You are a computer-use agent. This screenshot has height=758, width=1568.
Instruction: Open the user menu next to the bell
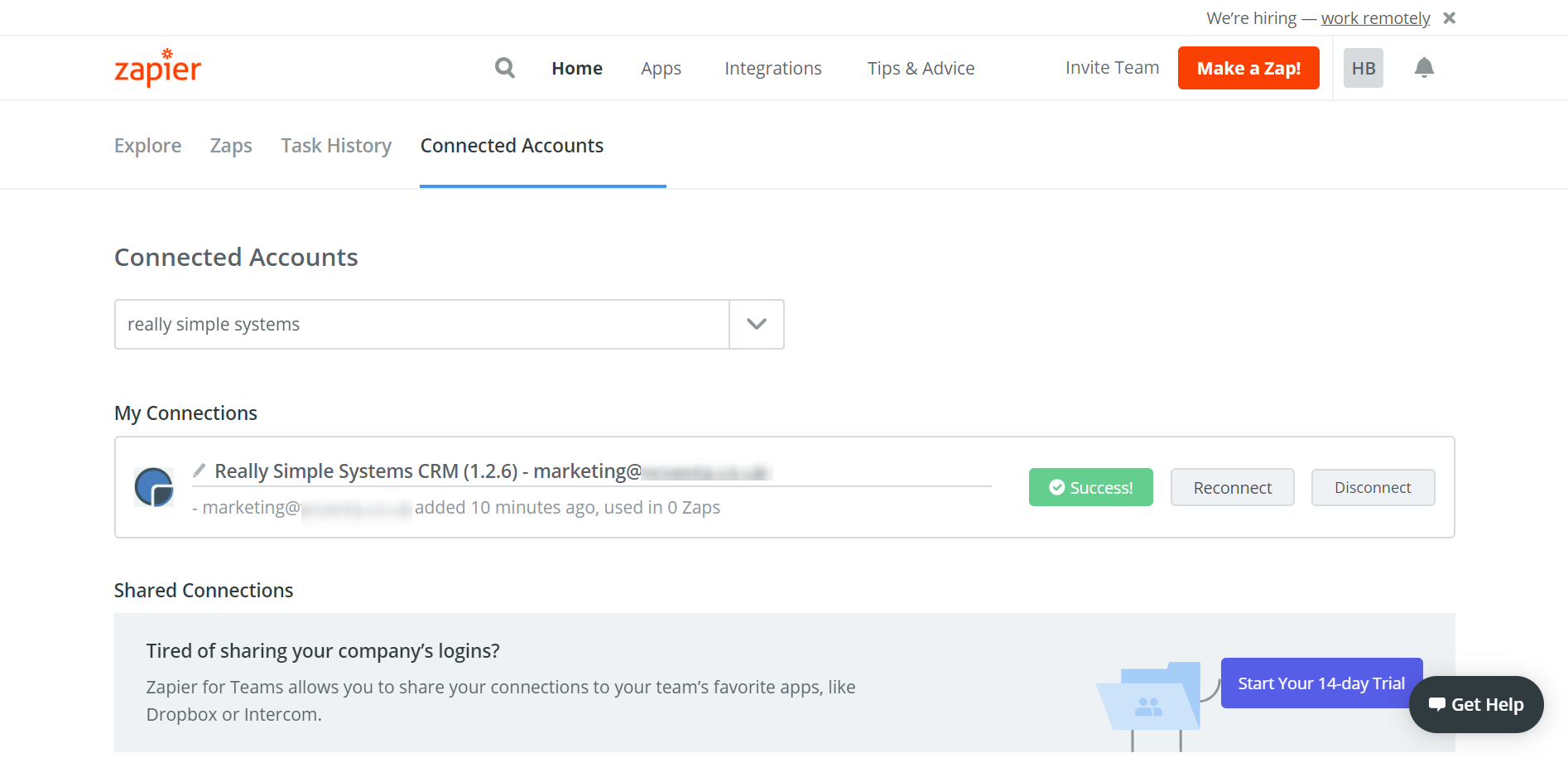(x=1363, y=68)
